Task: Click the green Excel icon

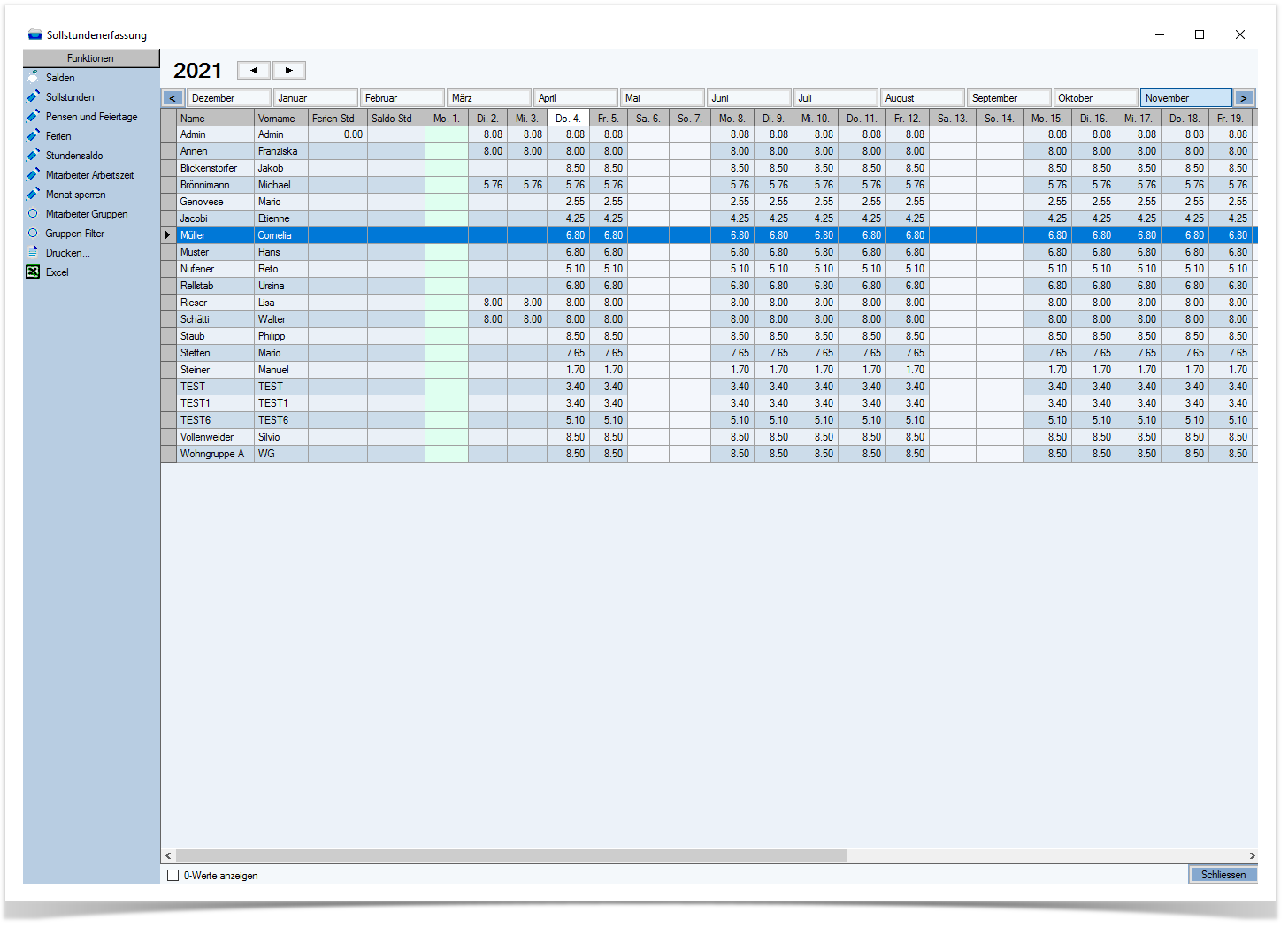Action: [33, 272]
